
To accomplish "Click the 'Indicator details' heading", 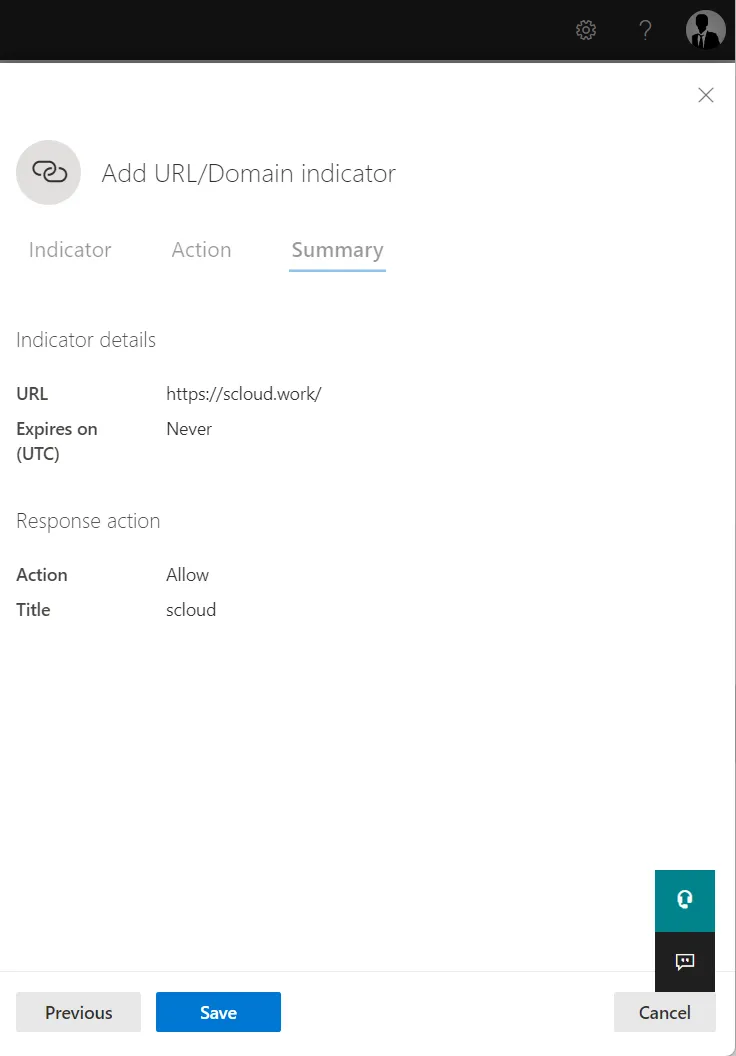I will pyautogui.click(x=86, y=340).
